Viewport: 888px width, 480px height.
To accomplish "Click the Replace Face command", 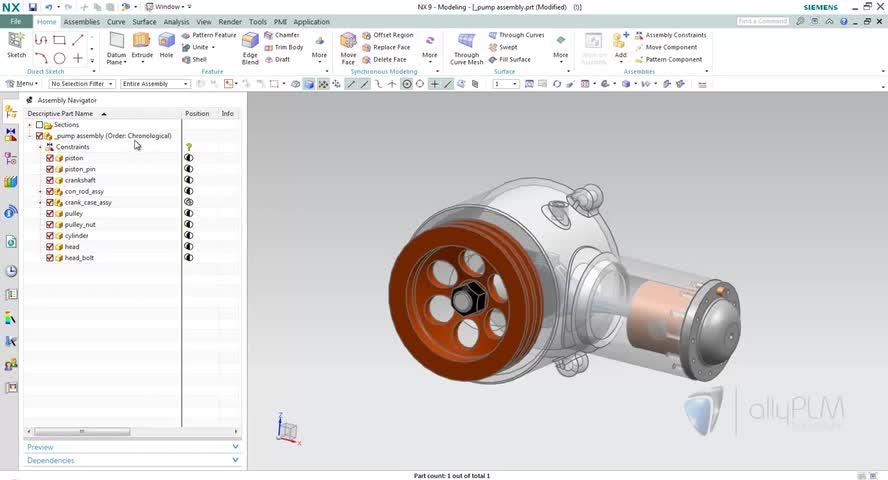I will [x=386, y=48].
